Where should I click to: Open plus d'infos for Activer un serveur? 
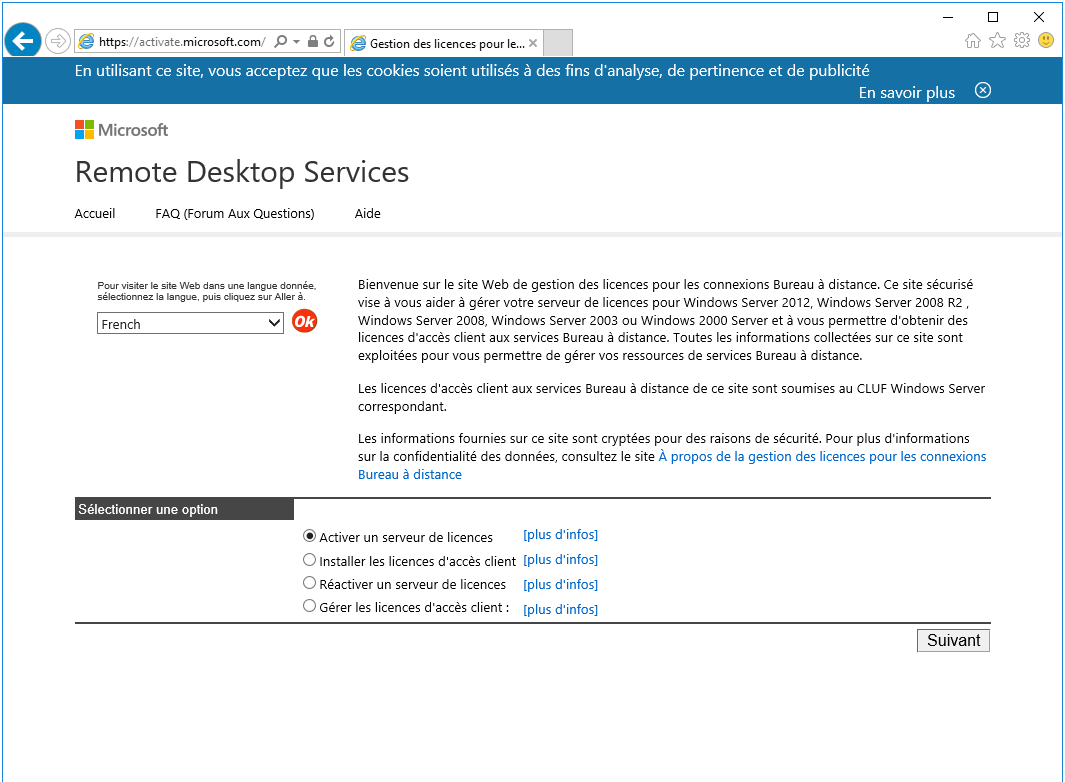[560, 535]
